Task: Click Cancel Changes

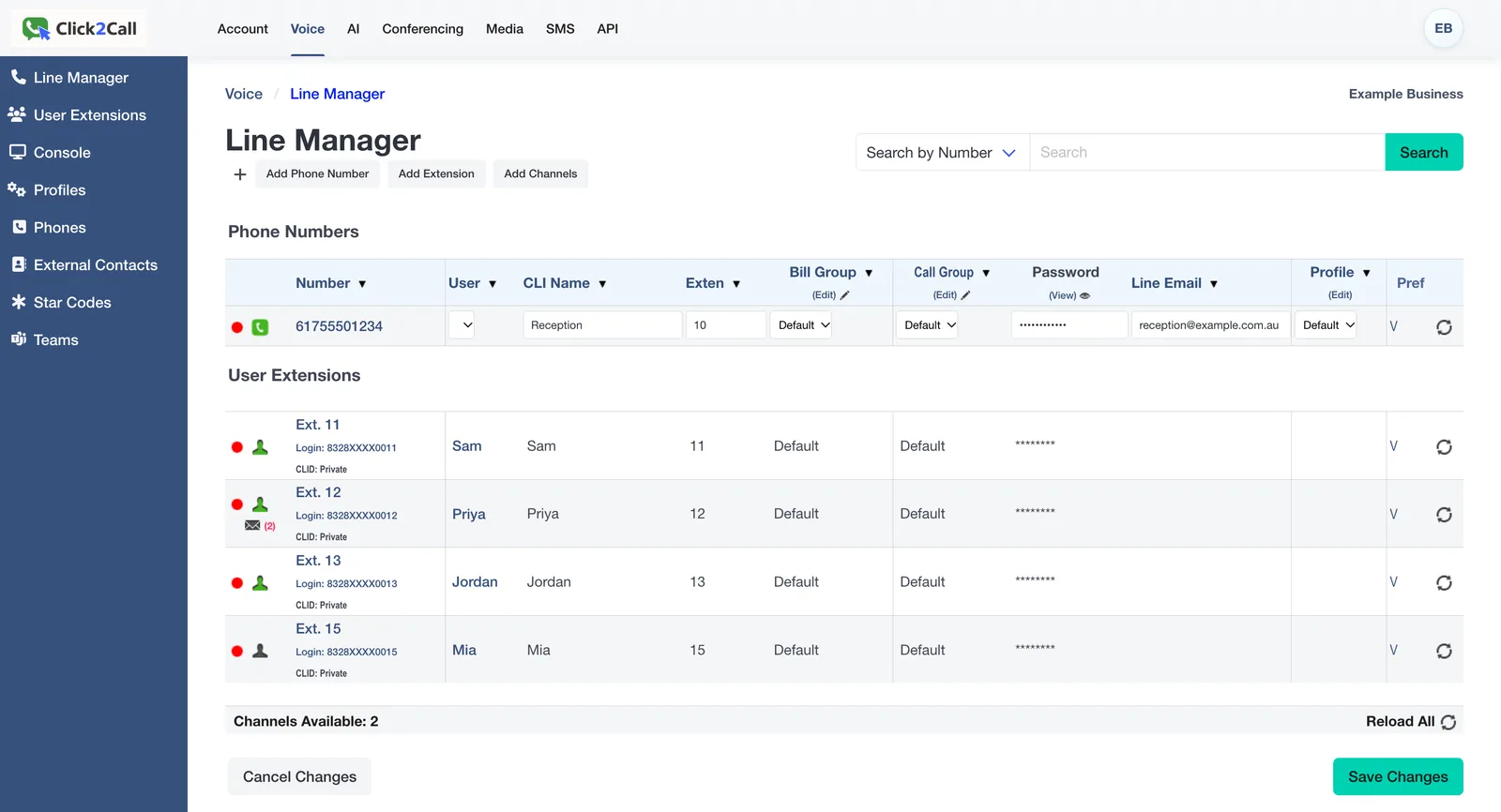Action: coord(299,776)
